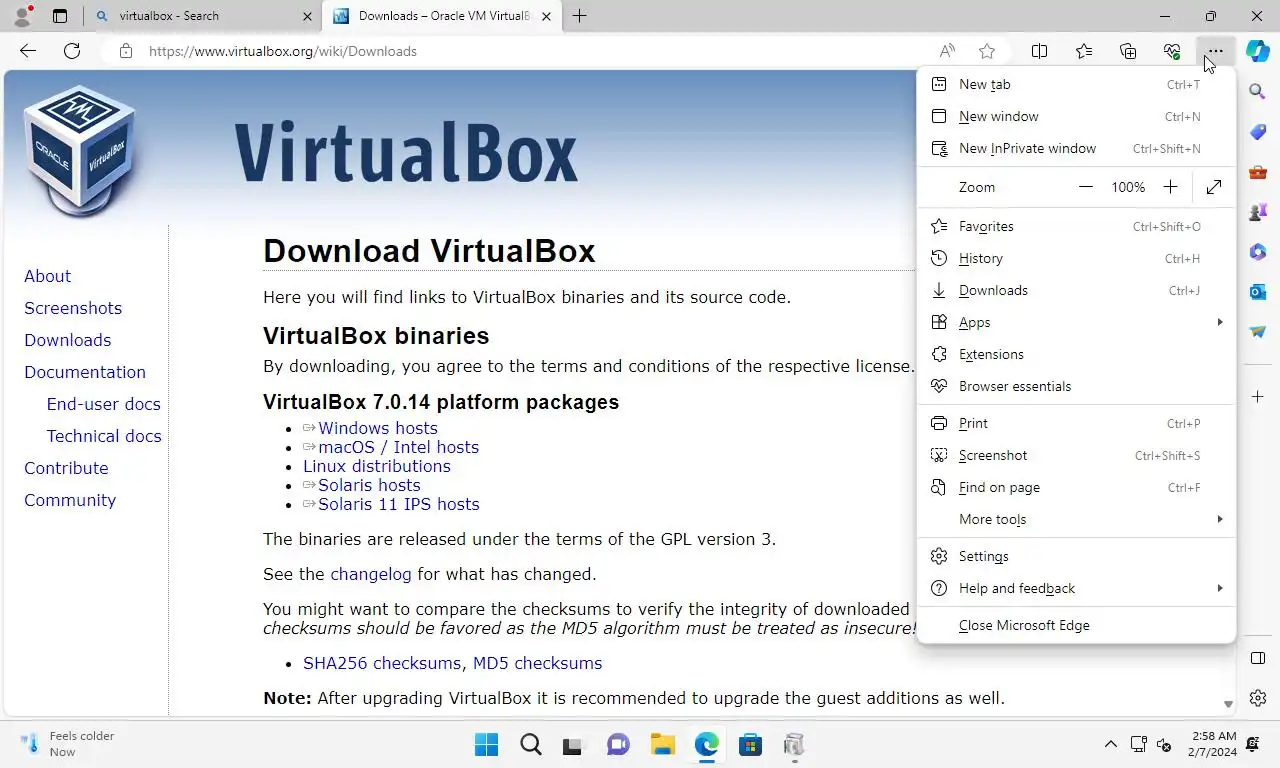Add a new tab with plus button
This screenshot has width=1280, height=768.
click(x=579, y=16)
